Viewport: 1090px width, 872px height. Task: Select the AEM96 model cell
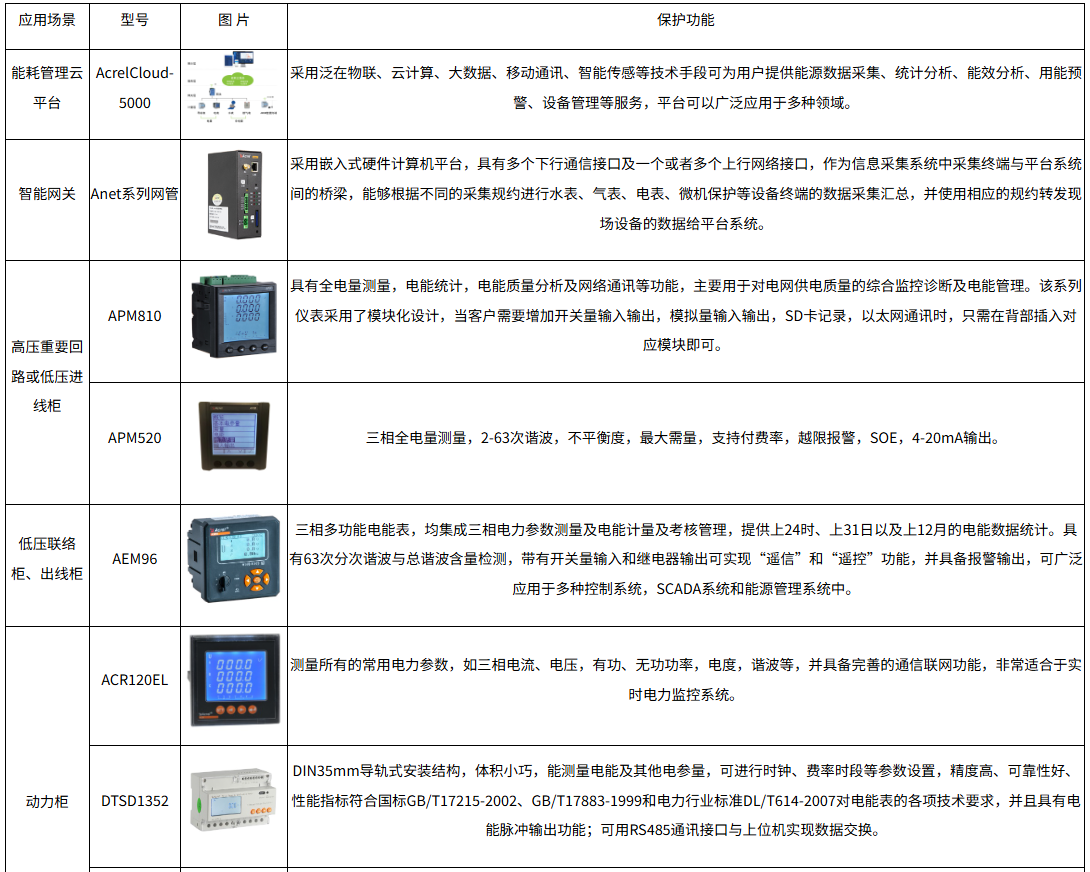(134, 559)
